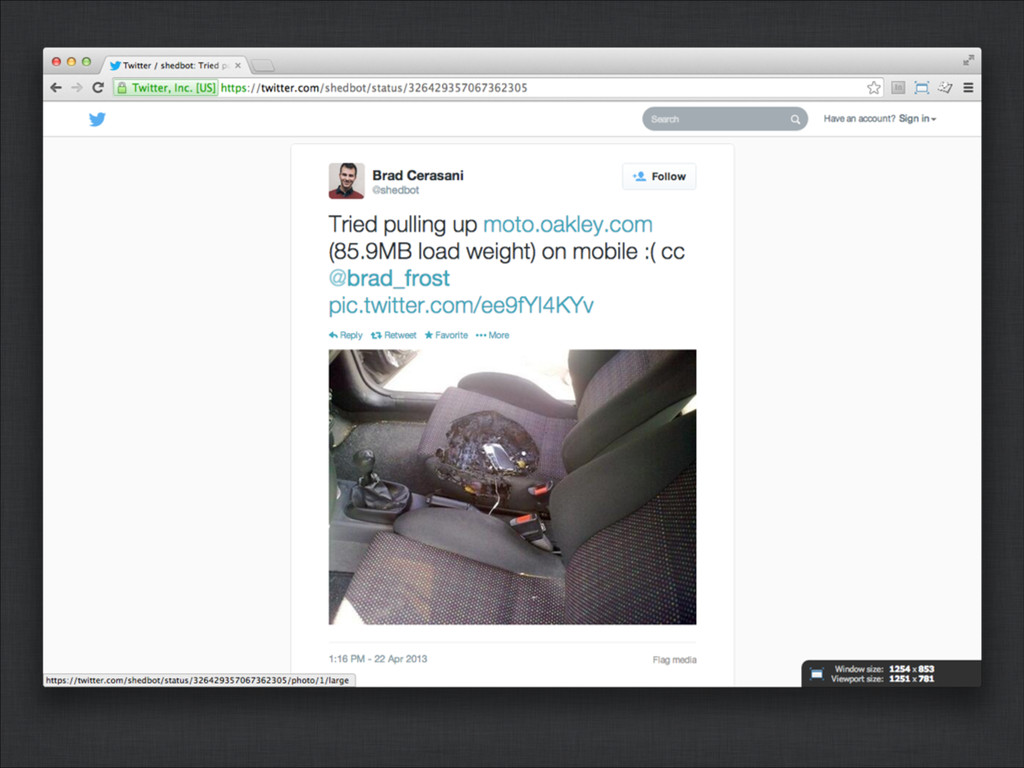The height and width of the screenshot is (768, 1024).
Task: Click the Twitter, Inc. [US] certificate label
Action: click(173, 88)
